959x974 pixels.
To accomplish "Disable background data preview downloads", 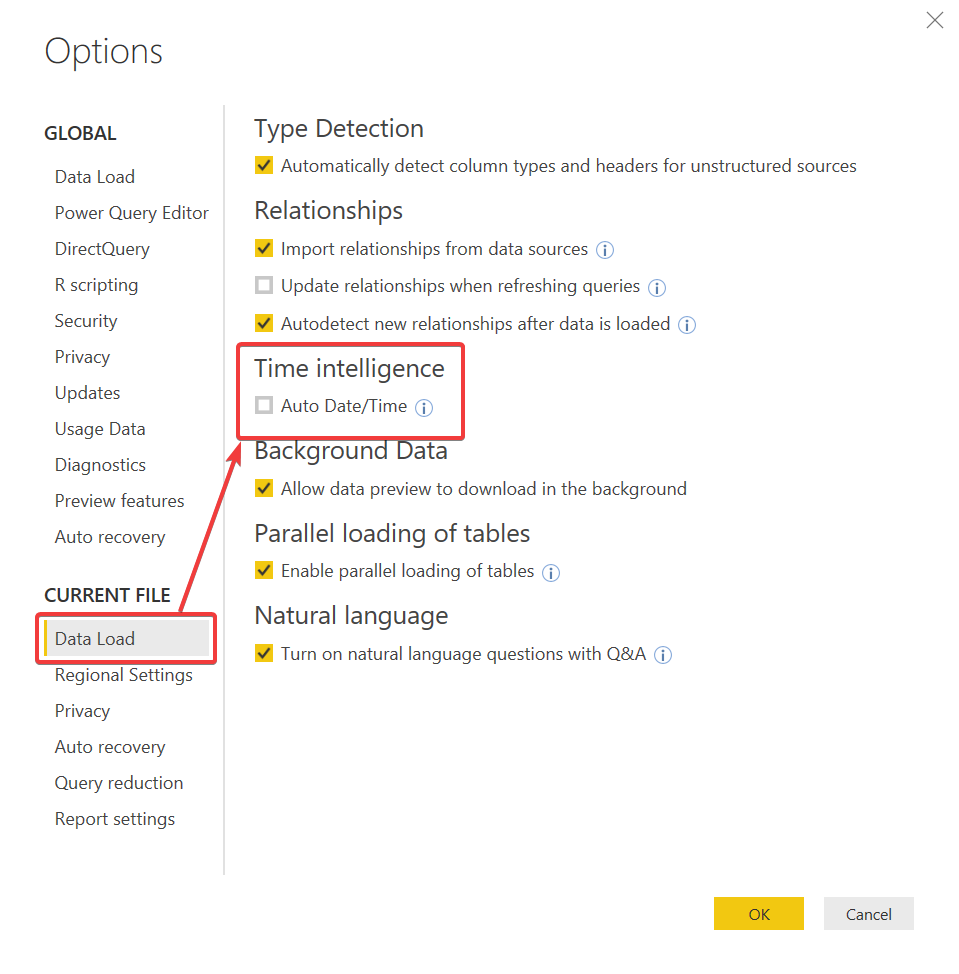I will pos(264,488).
